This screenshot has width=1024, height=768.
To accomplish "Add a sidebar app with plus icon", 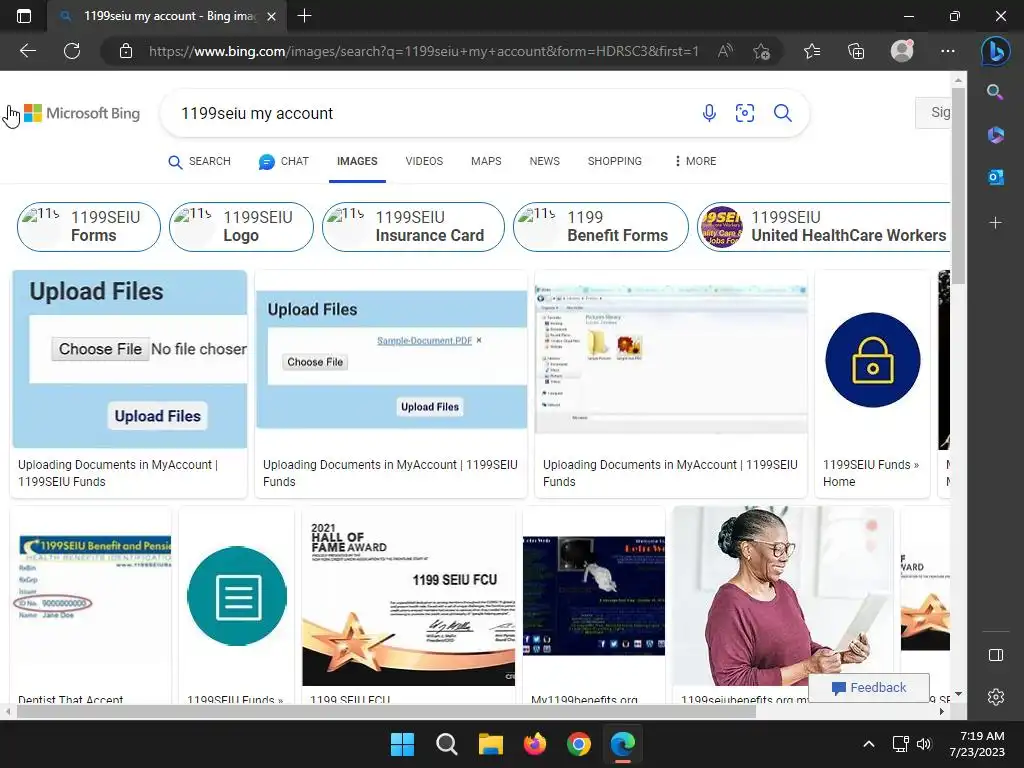I will tap(995, 223).
